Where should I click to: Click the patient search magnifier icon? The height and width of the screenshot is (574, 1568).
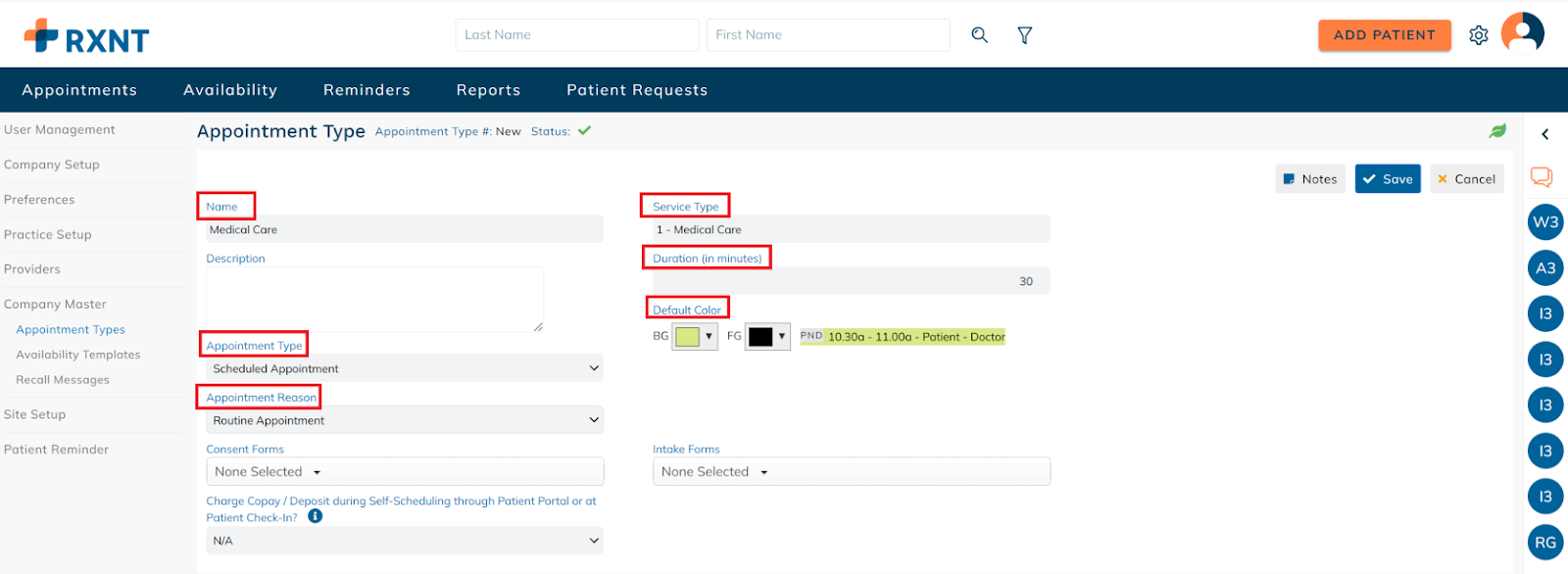coord(979,35)
